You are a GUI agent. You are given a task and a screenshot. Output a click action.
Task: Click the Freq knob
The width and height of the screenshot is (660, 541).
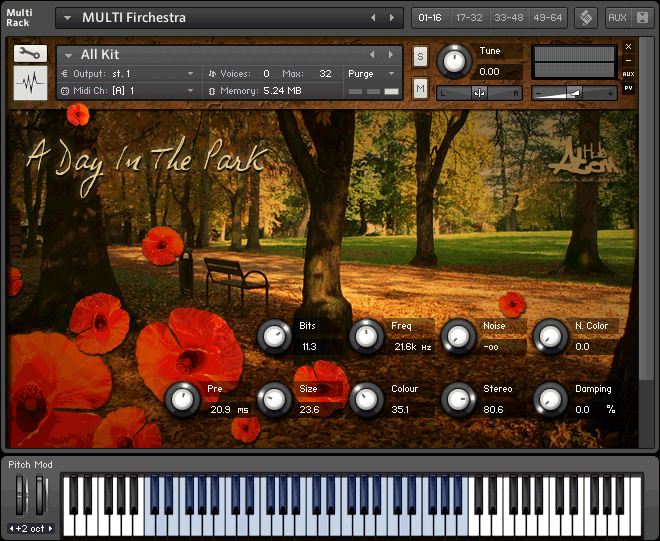[x=366, y=336]
